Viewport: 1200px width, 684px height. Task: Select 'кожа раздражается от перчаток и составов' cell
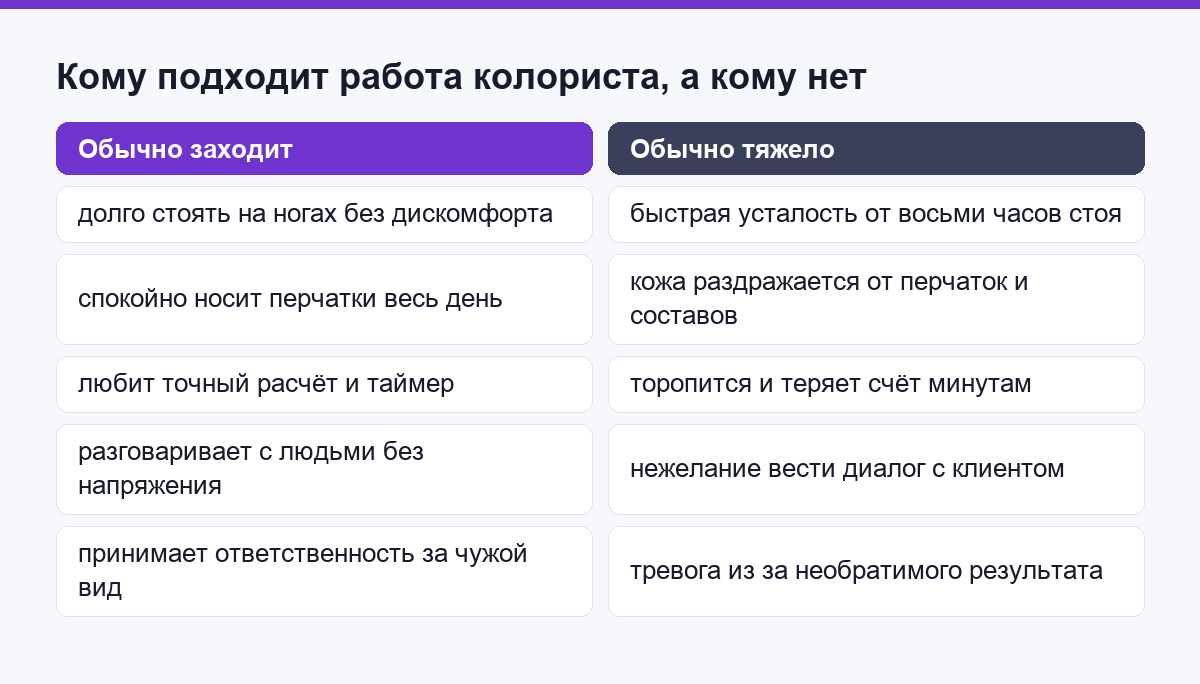tap(876, 299)
